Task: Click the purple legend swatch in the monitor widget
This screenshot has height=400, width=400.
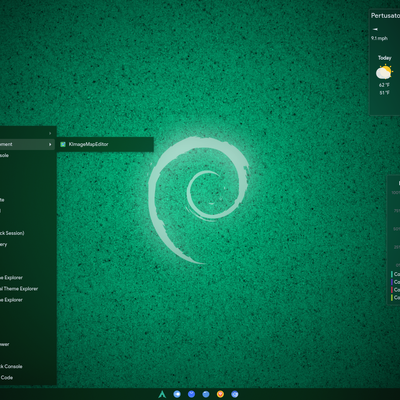Action: pos(392,282)
